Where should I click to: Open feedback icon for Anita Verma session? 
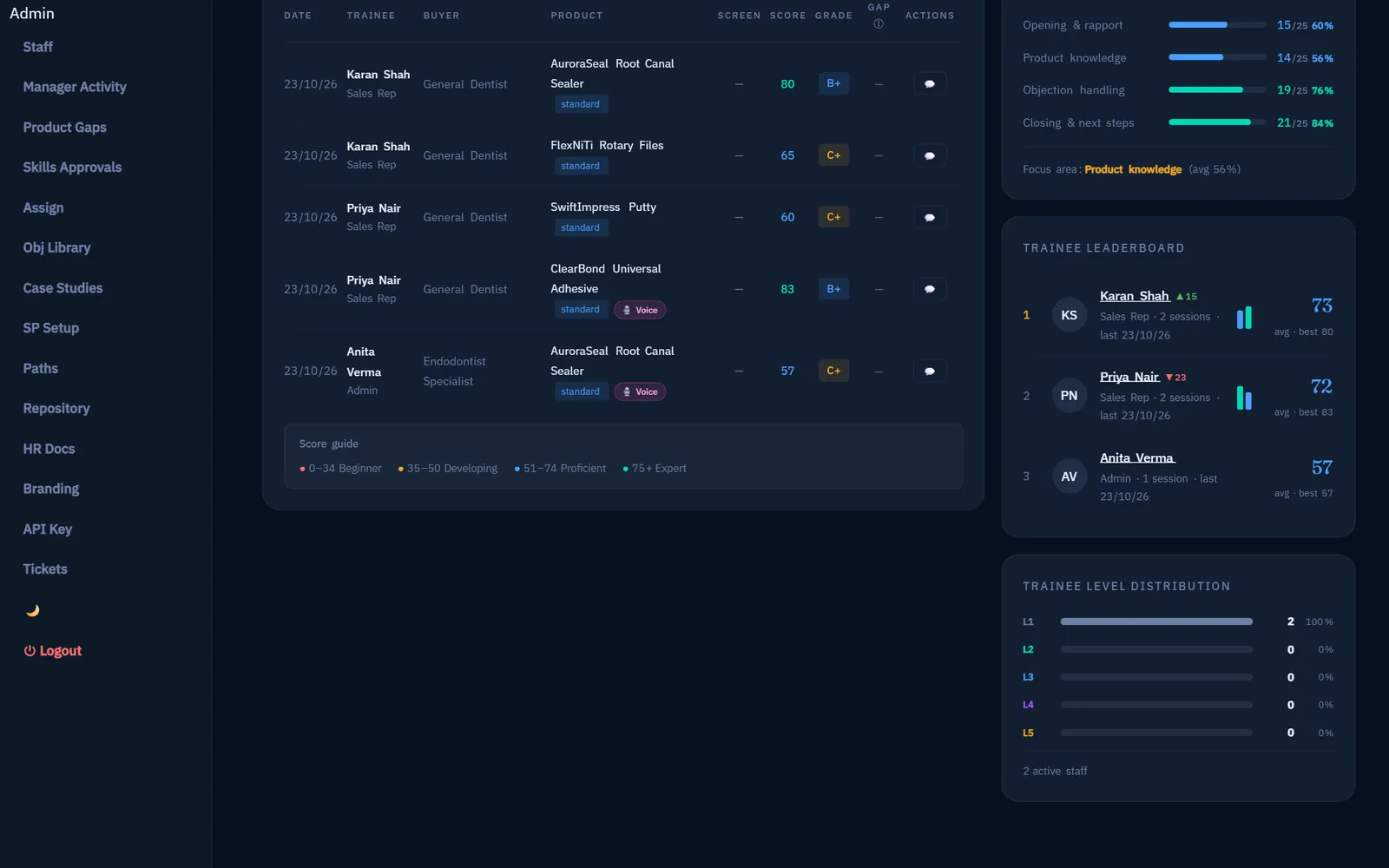[x=930, y=372]
